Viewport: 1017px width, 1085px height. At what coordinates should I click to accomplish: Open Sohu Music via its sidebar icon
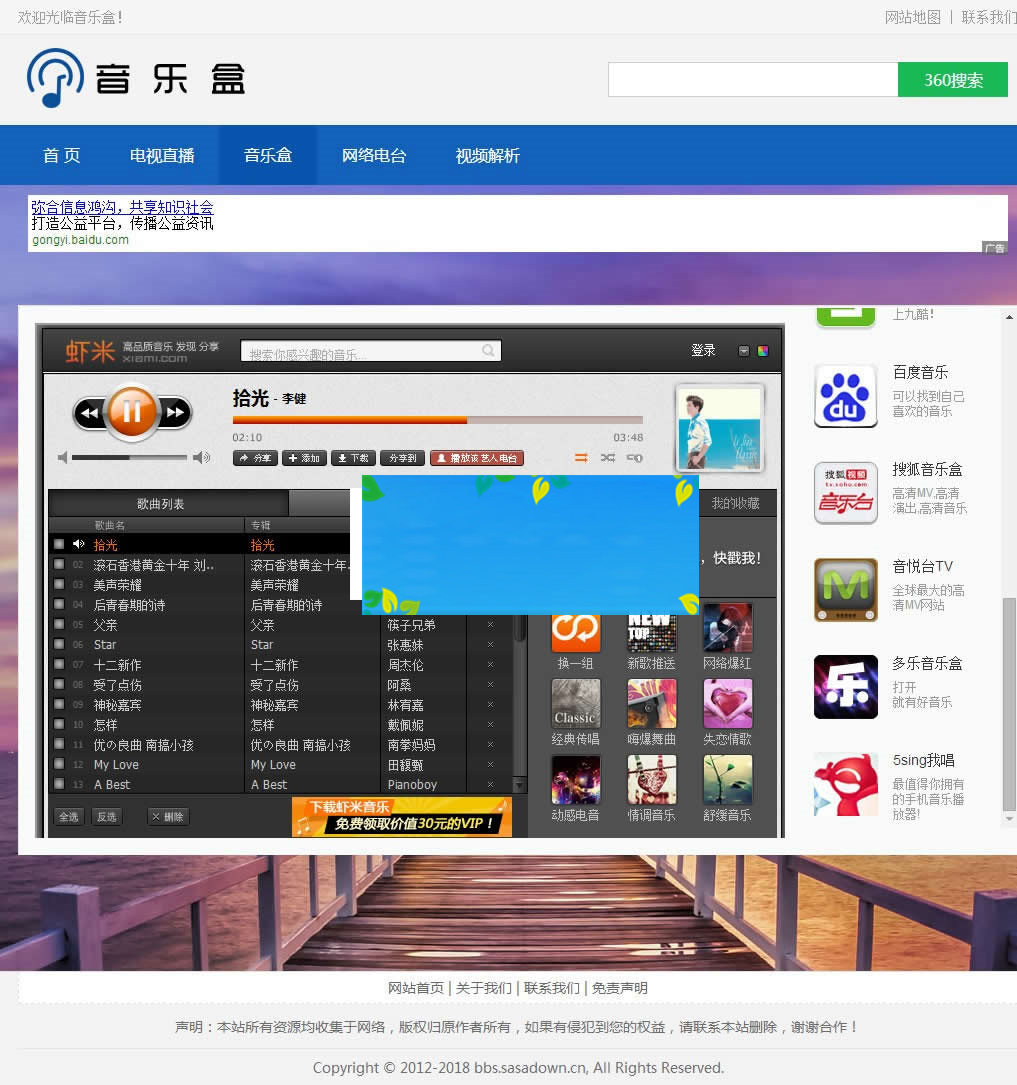pyautogui.click(x=845, y=492)
